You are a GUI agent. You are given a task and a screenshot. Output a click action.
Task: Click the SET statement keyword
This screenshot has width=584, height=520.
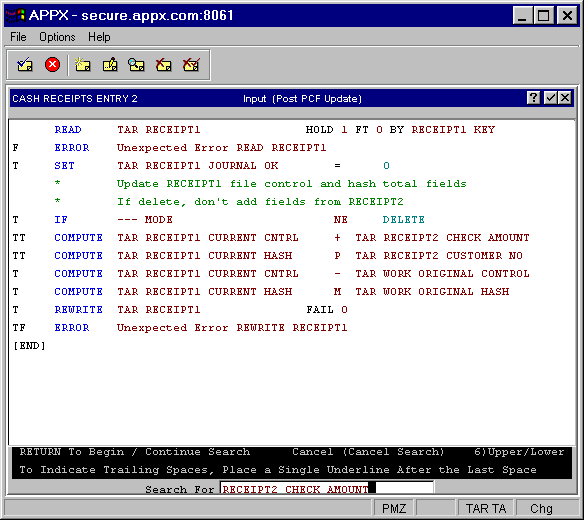pyautogui.click(x=64, y=166)
